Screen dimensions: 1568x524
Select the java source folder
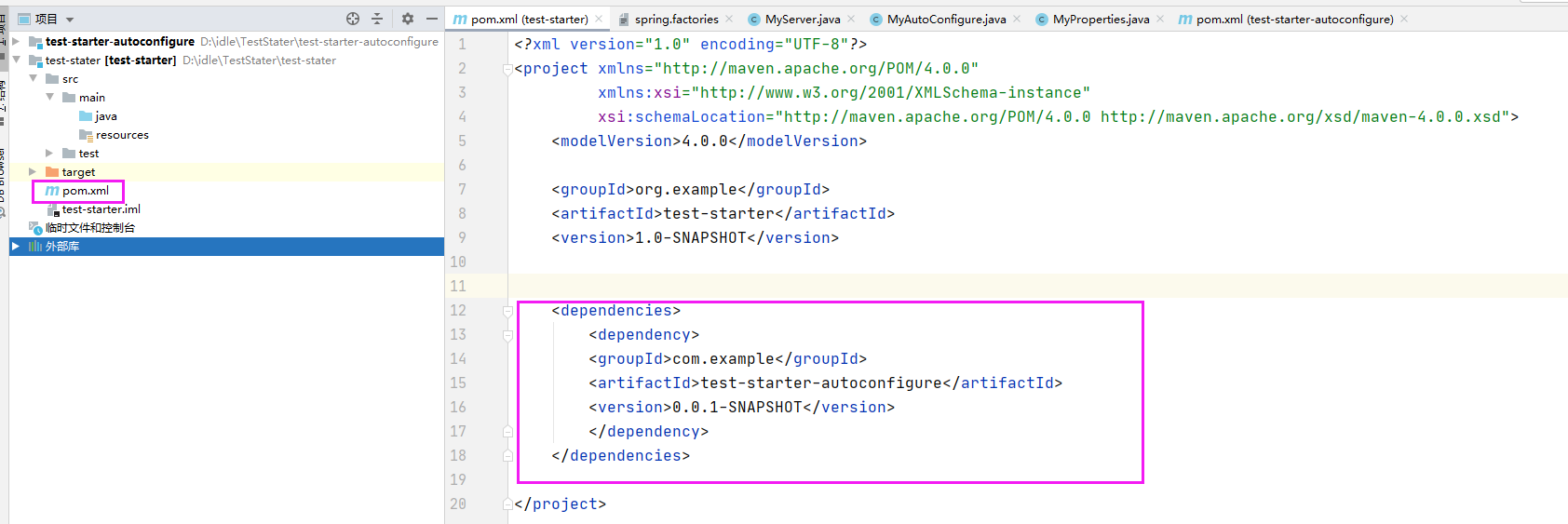(x=106, y=116)
